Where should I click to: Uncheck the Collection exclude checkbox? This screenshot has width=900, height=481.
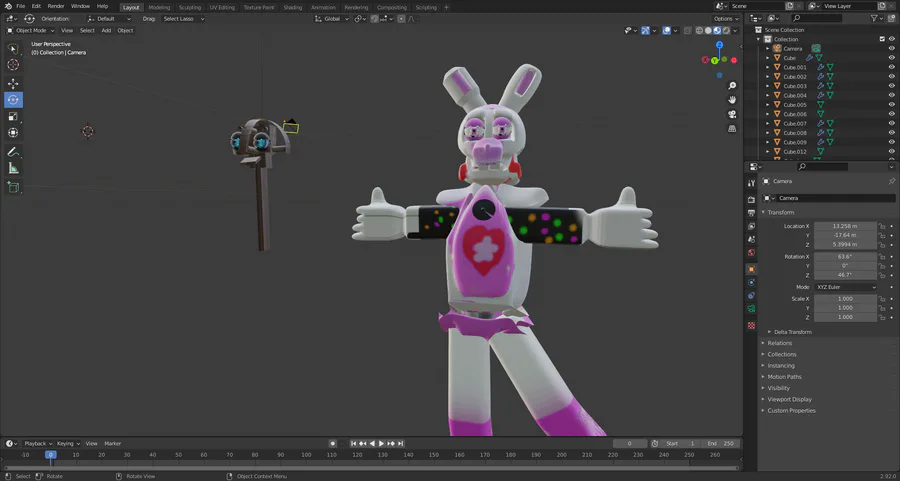(882, 39)
